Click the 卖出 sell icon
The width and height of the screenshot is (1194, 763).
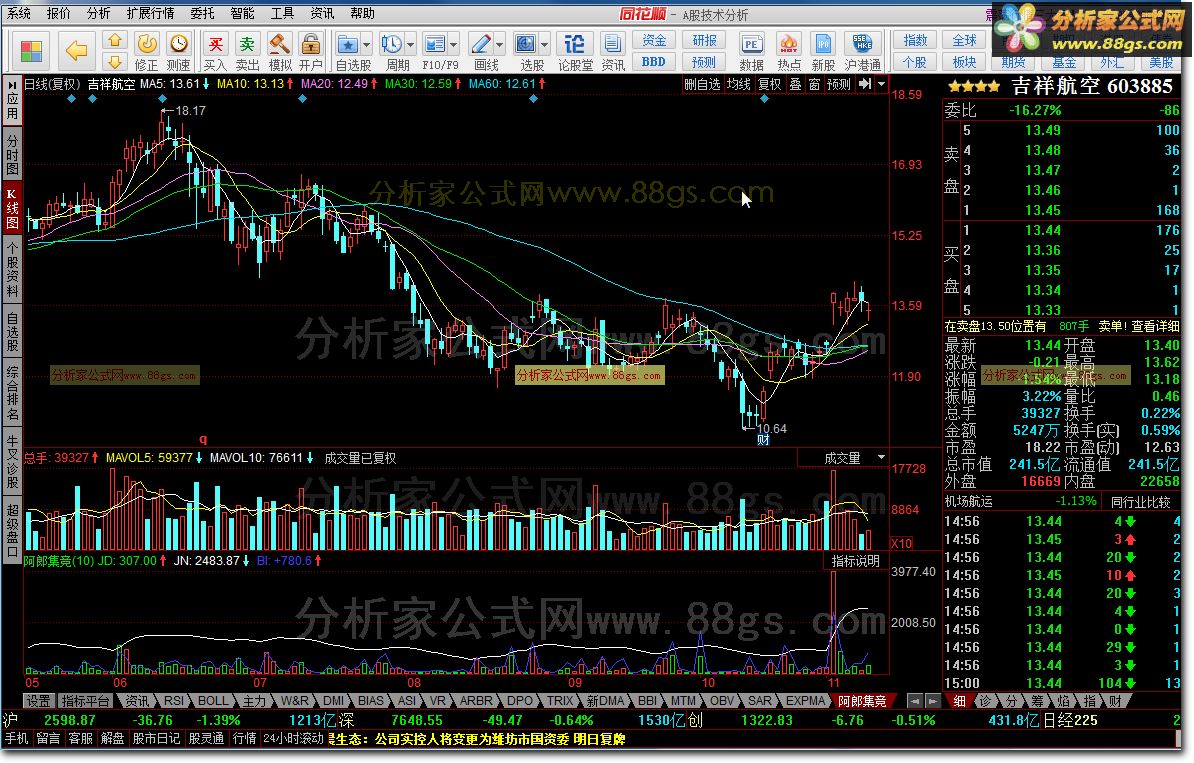pos(247,52)
